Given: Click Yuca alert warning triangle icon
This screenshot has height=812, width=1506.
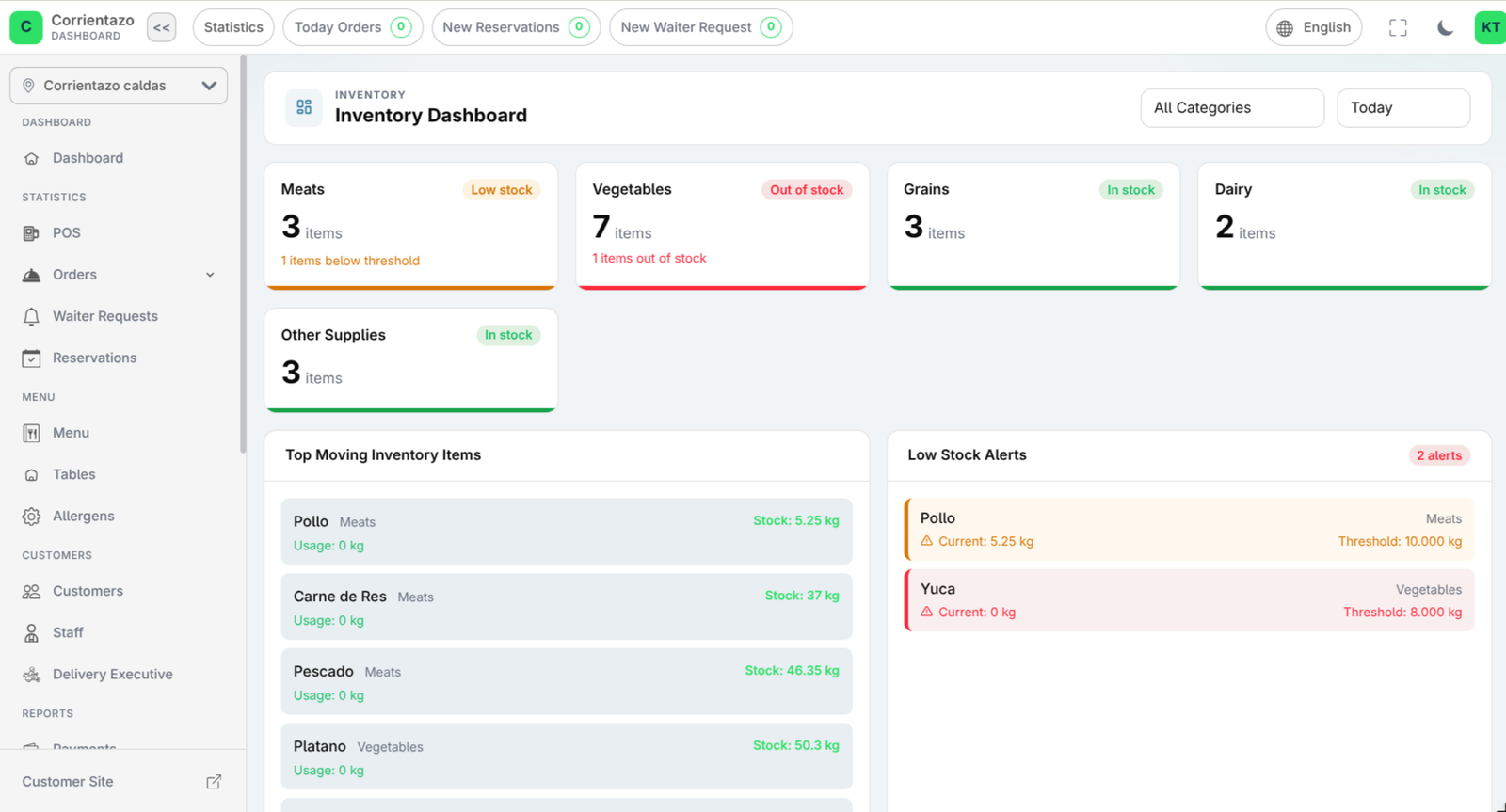Looking at the screenshot, I should (927, 612).
